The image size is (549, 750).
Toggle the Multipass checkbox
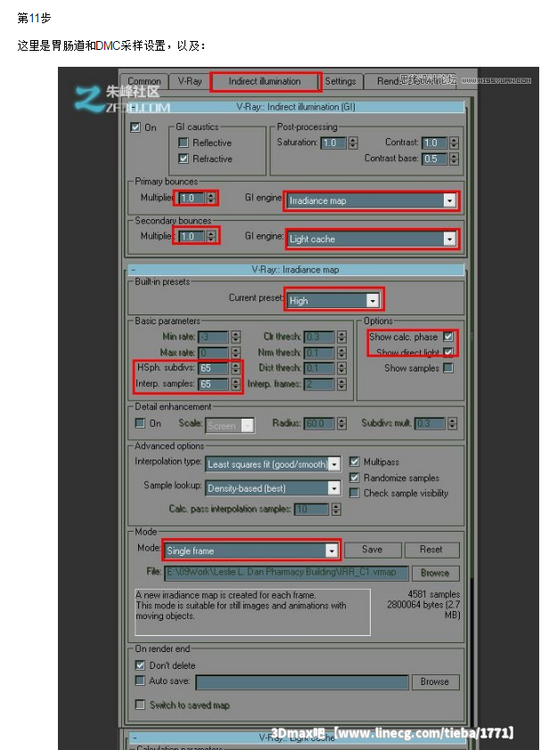[354, 462]
